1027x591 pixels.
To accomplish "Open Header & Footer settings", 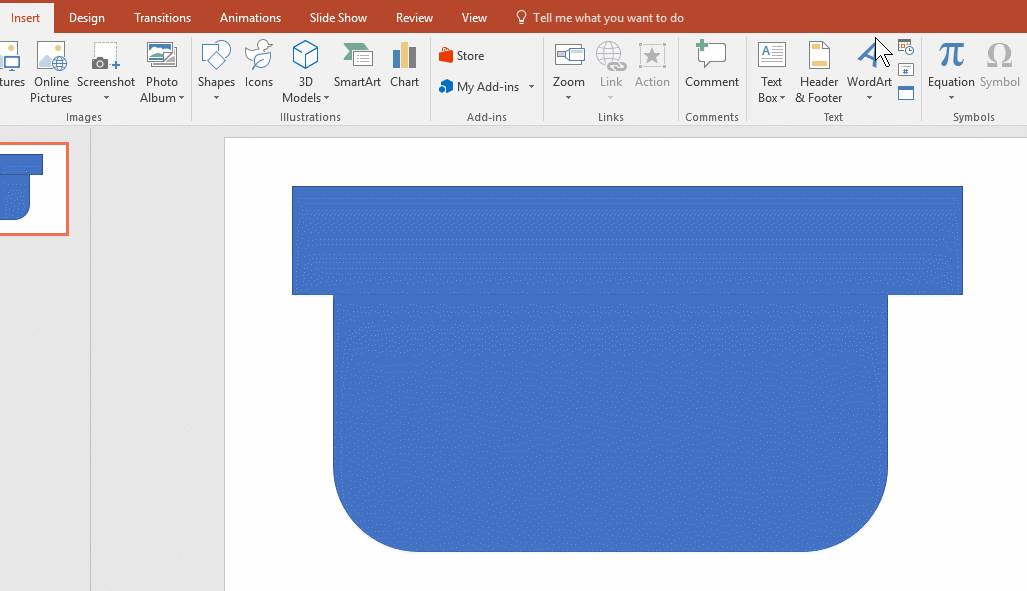I will pyautogui.click(x=819, y=72).
